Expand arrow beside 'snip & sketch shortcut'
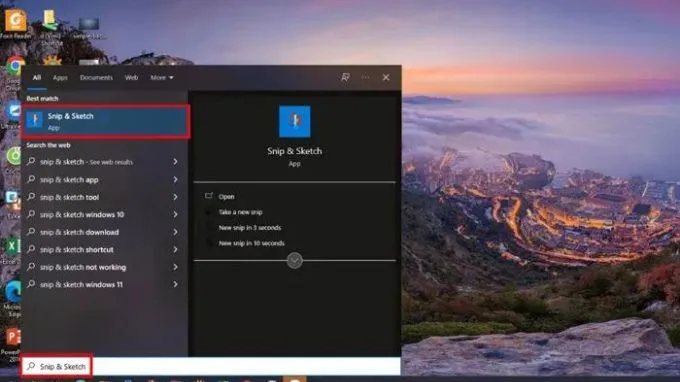Screen dimensions: 680x382 click(x=176, y=250)
